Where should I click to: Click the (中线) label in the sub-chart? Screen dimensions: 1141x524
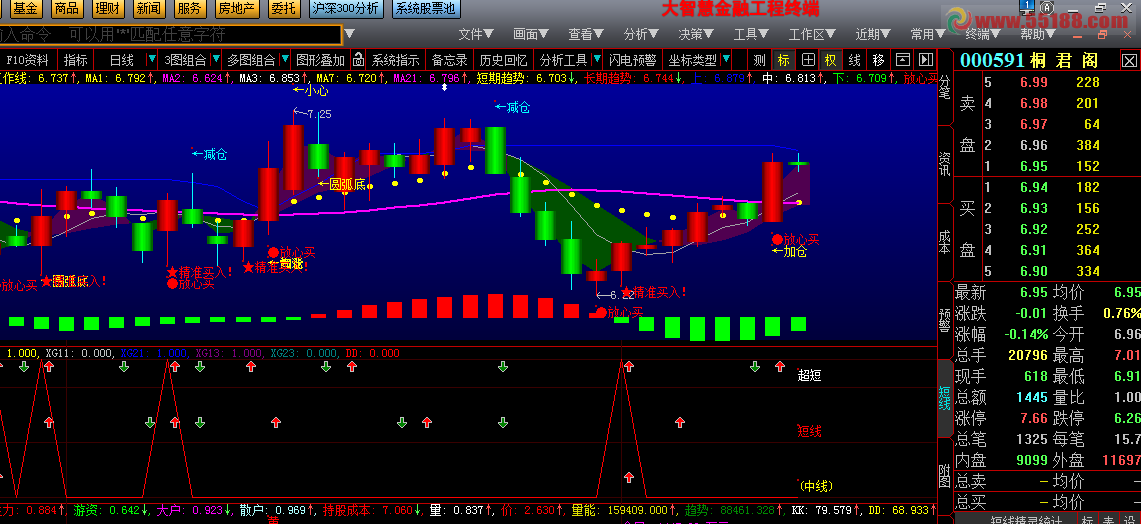point(815,485)
